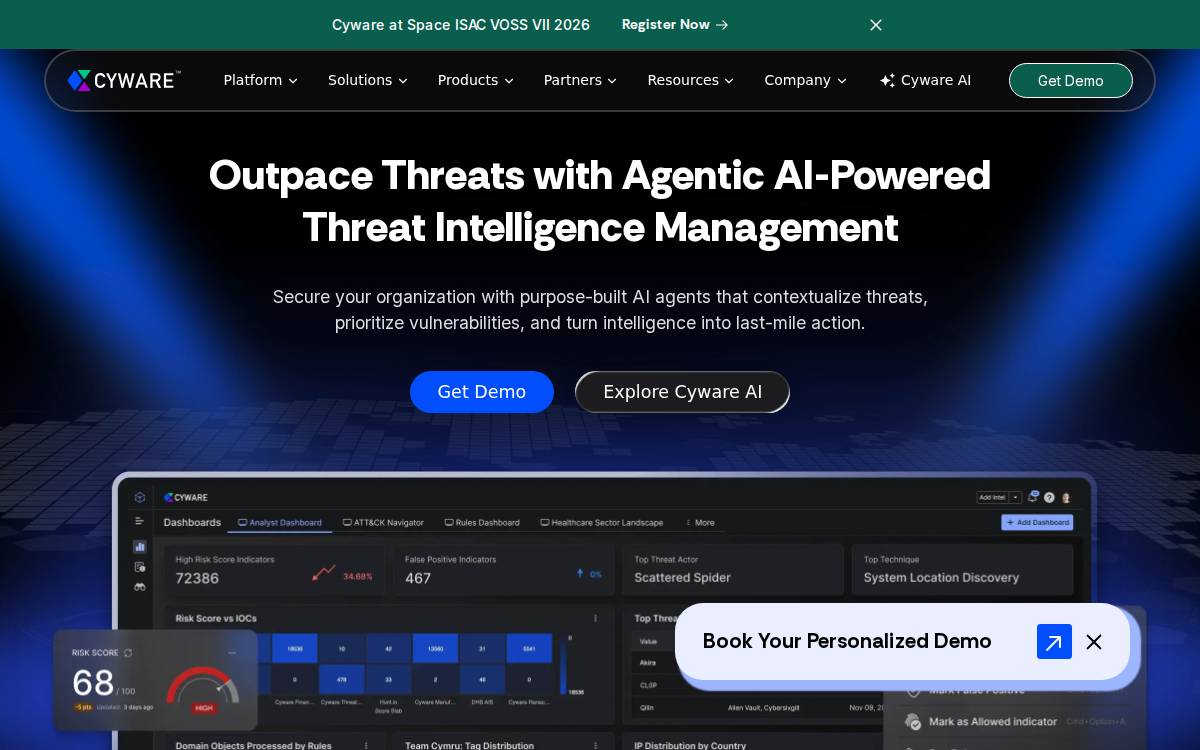The height and width of the screenshot is (750, 1200).
Task: Click the risk score 68 value
Action: 93,683
